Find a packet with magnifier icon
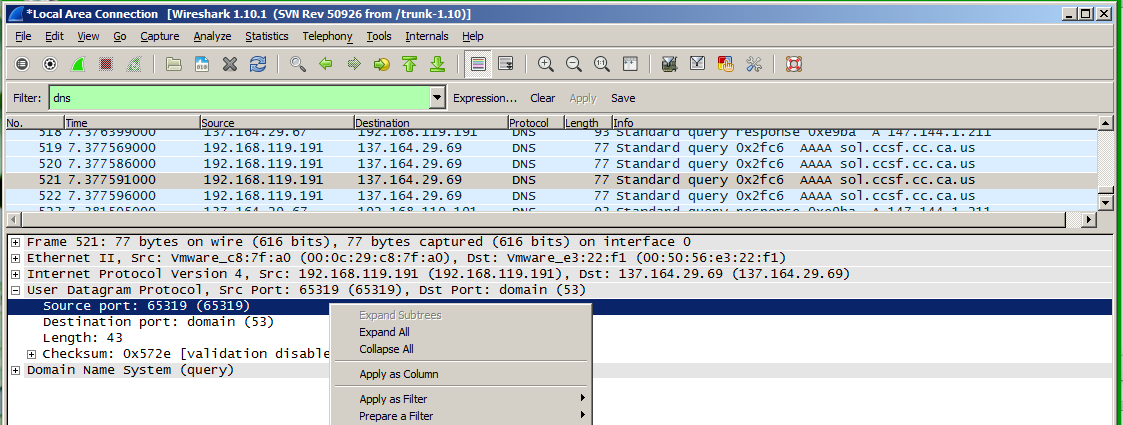 pyautogui.click(x=298, y=65)
